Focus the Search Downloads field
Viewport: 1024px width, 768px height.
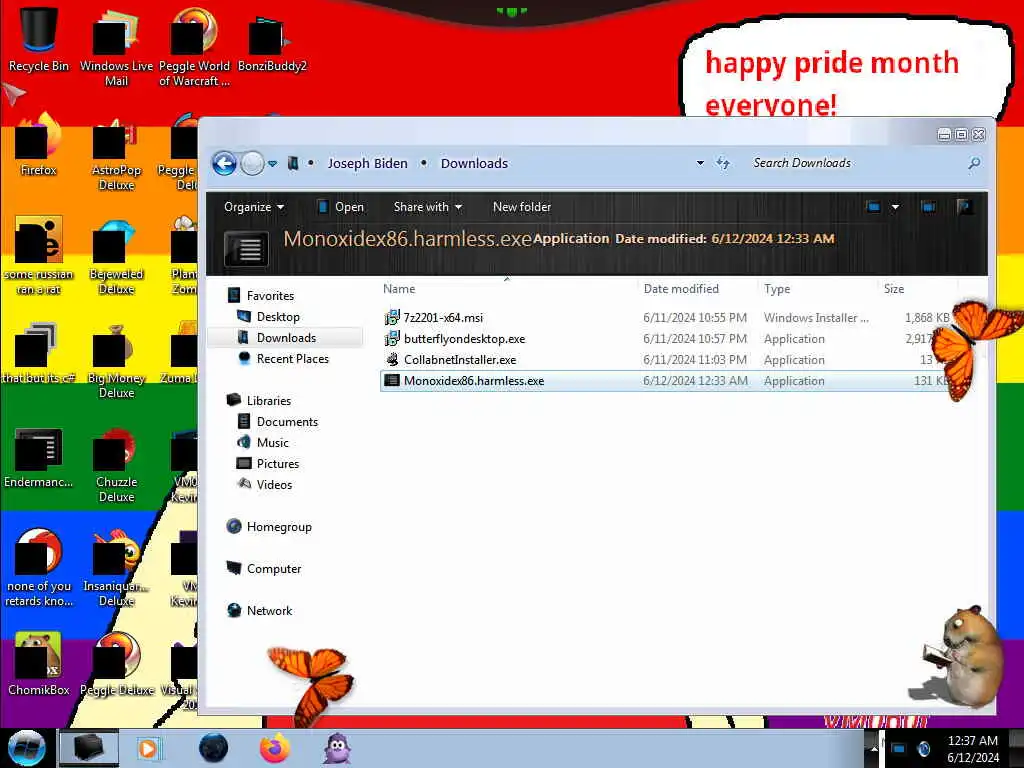(856, 163)
